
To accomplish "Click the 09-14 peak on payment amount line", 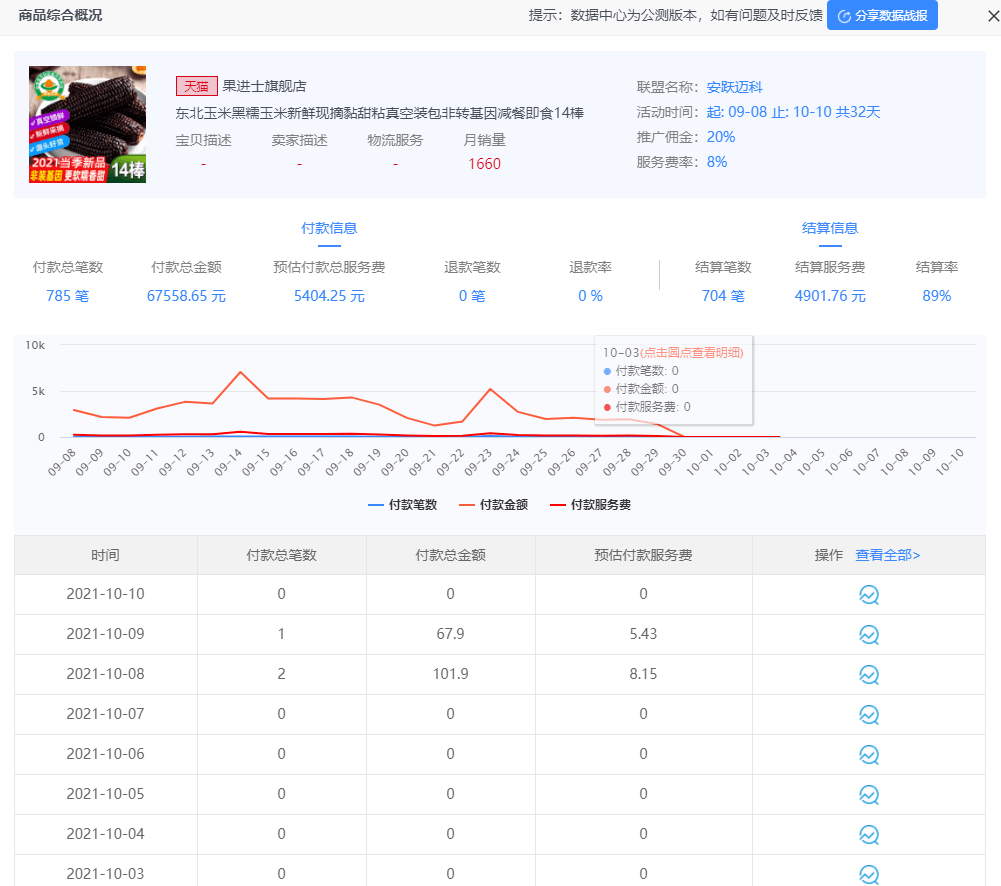I will click(240, 372).
